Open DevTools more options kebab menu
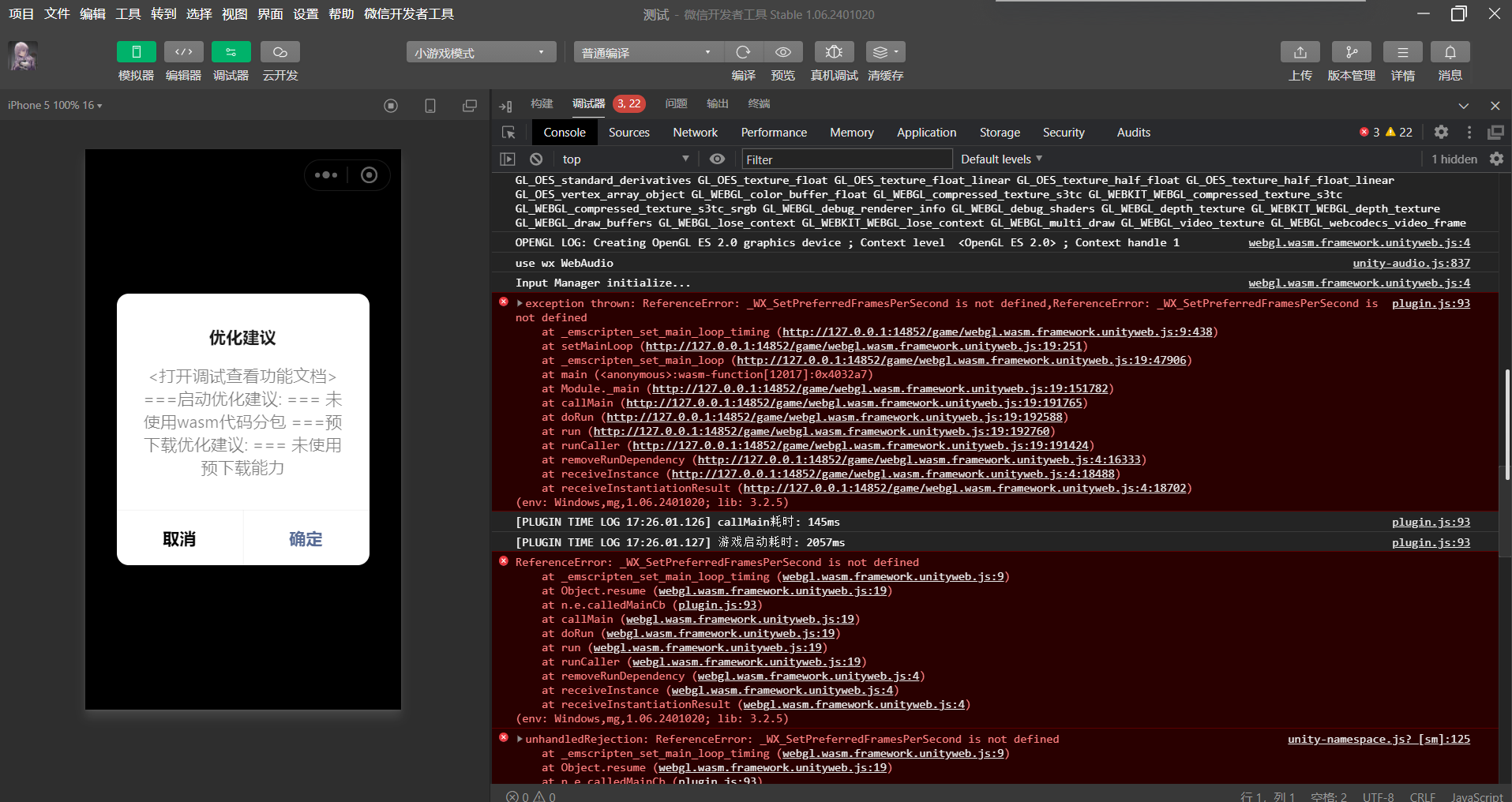This screenshot has width=1512, height=802. [x=1469, y=133]
